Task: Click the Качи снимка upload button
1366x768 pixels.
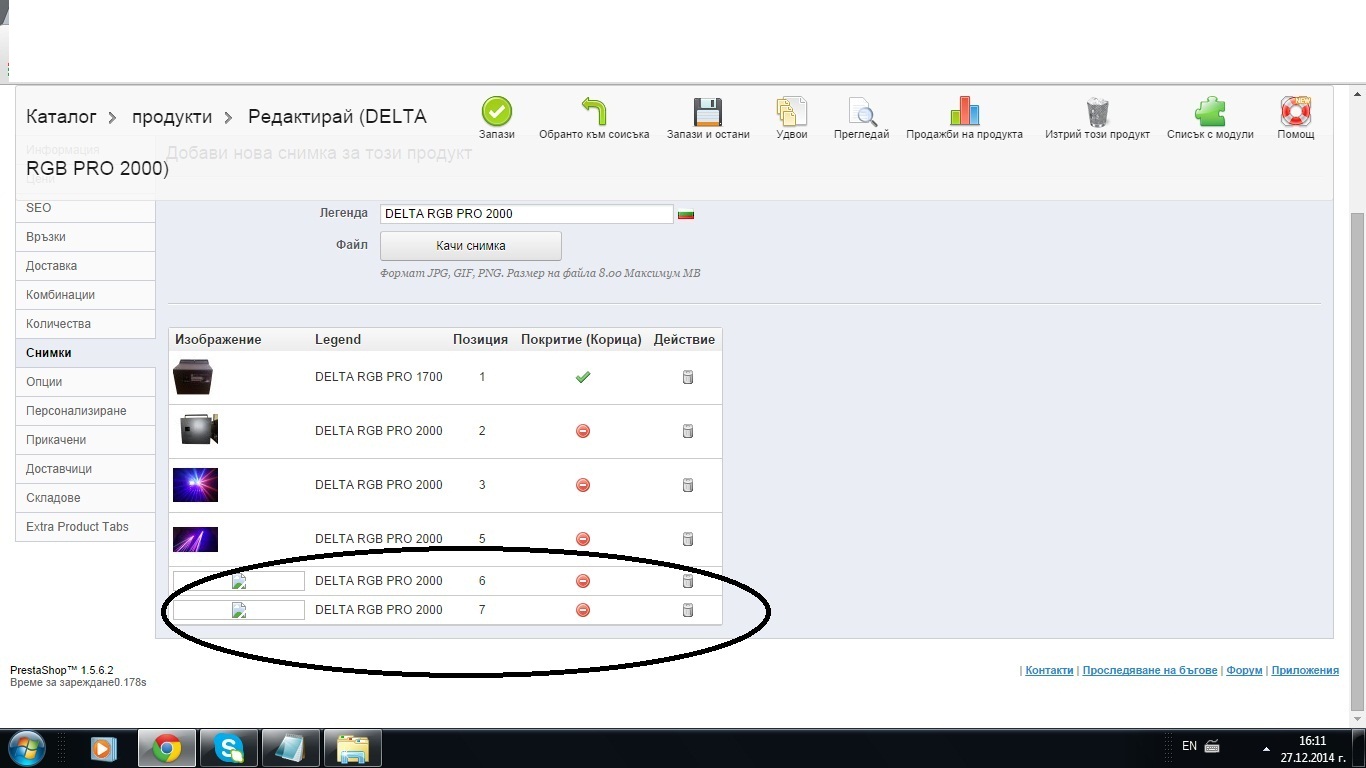Action: pos(471,246)
